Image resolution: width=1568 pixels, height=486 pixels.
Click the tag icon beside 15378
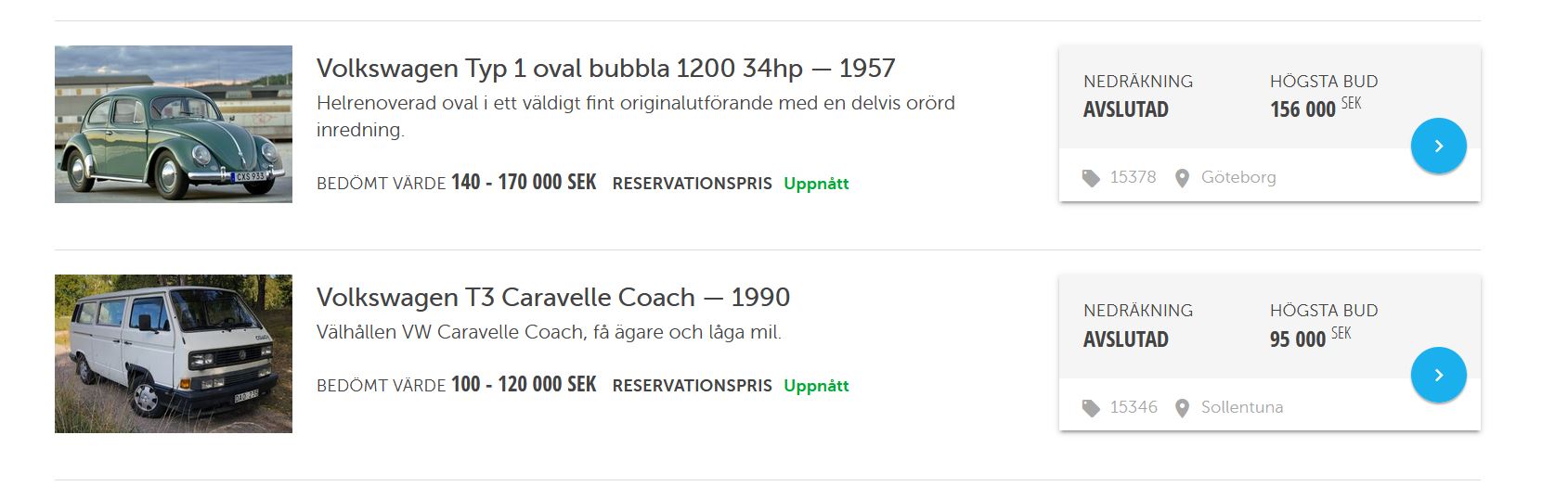1091,178
